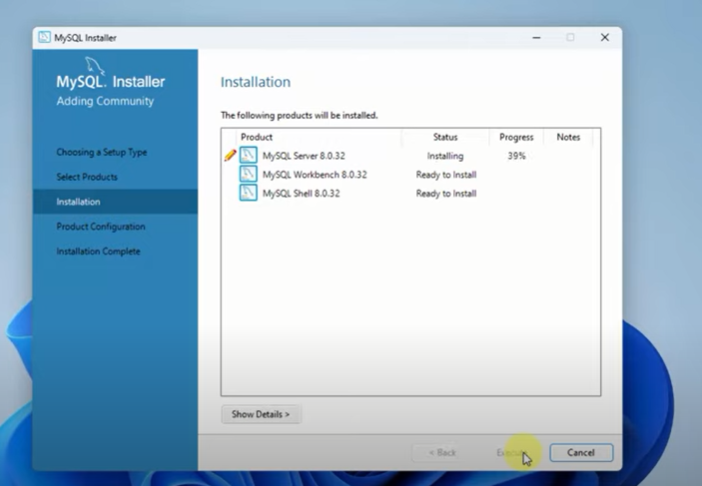Screen dimensions: 702x486
Task: Click Workbench's Ready to Install status
Action: point(446,175)
